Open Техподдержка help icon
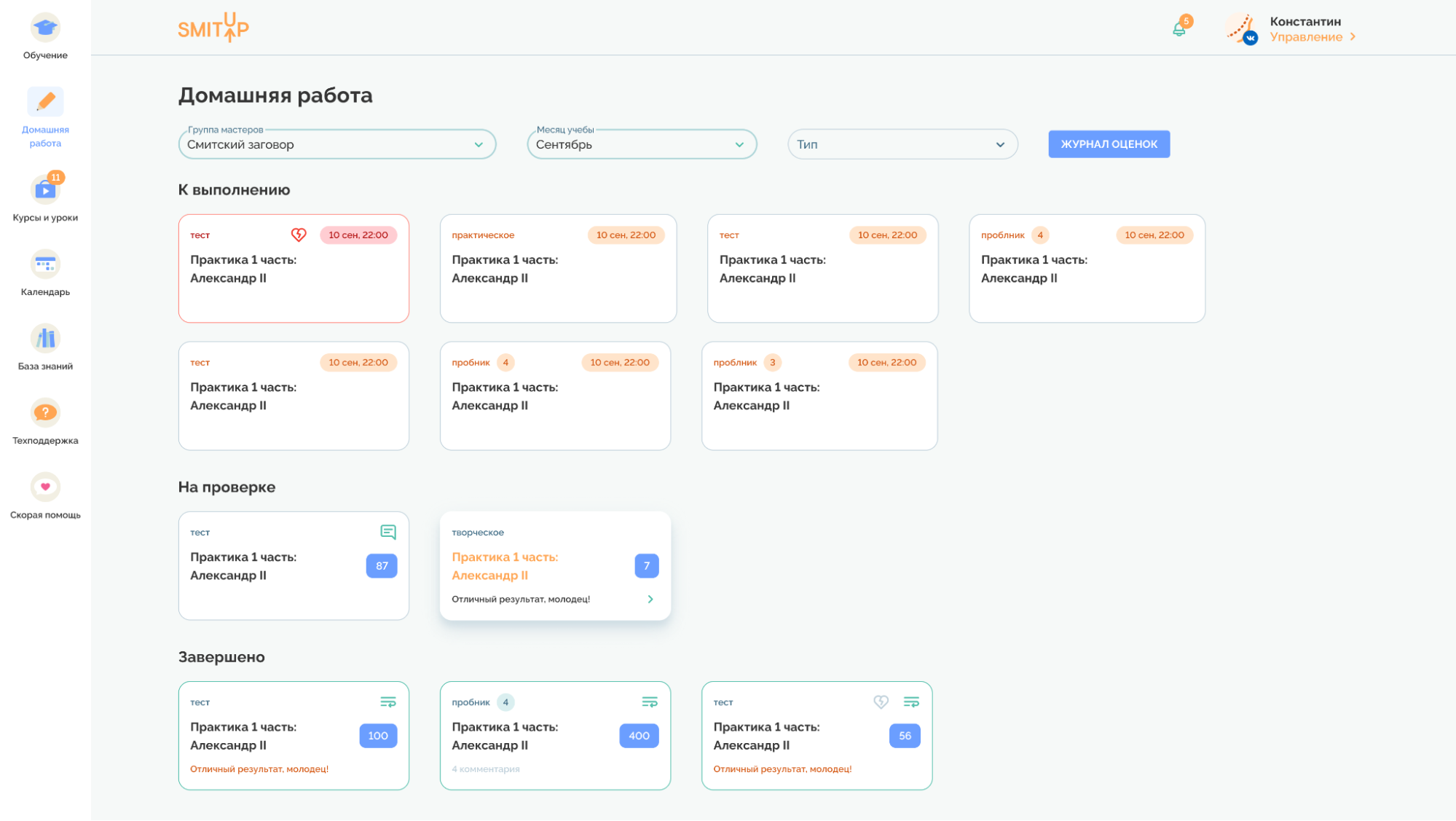Screen dimensions: 1456x821 click(45, 414)
